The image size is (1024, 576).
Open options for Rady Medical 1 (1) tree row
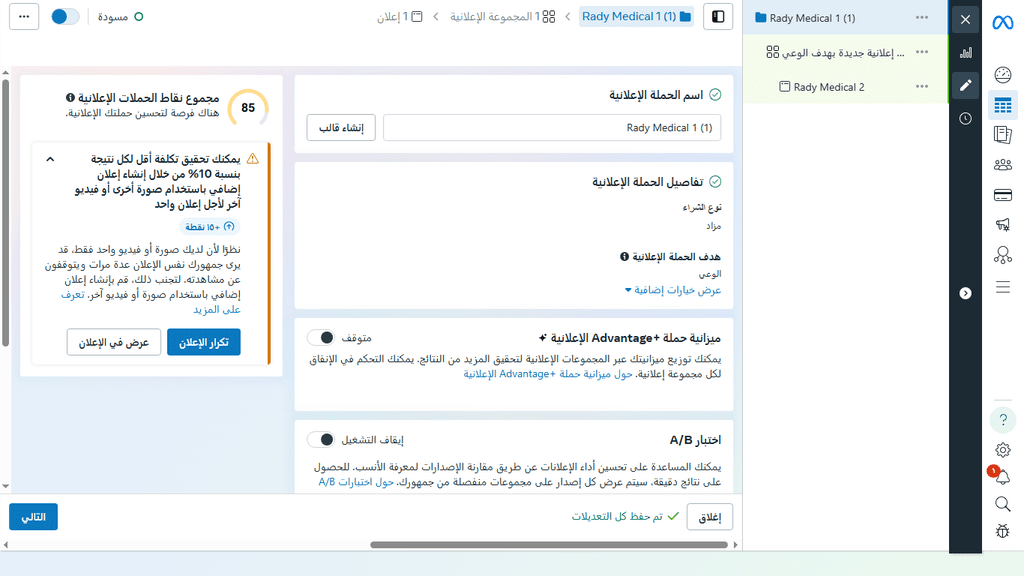921,18
